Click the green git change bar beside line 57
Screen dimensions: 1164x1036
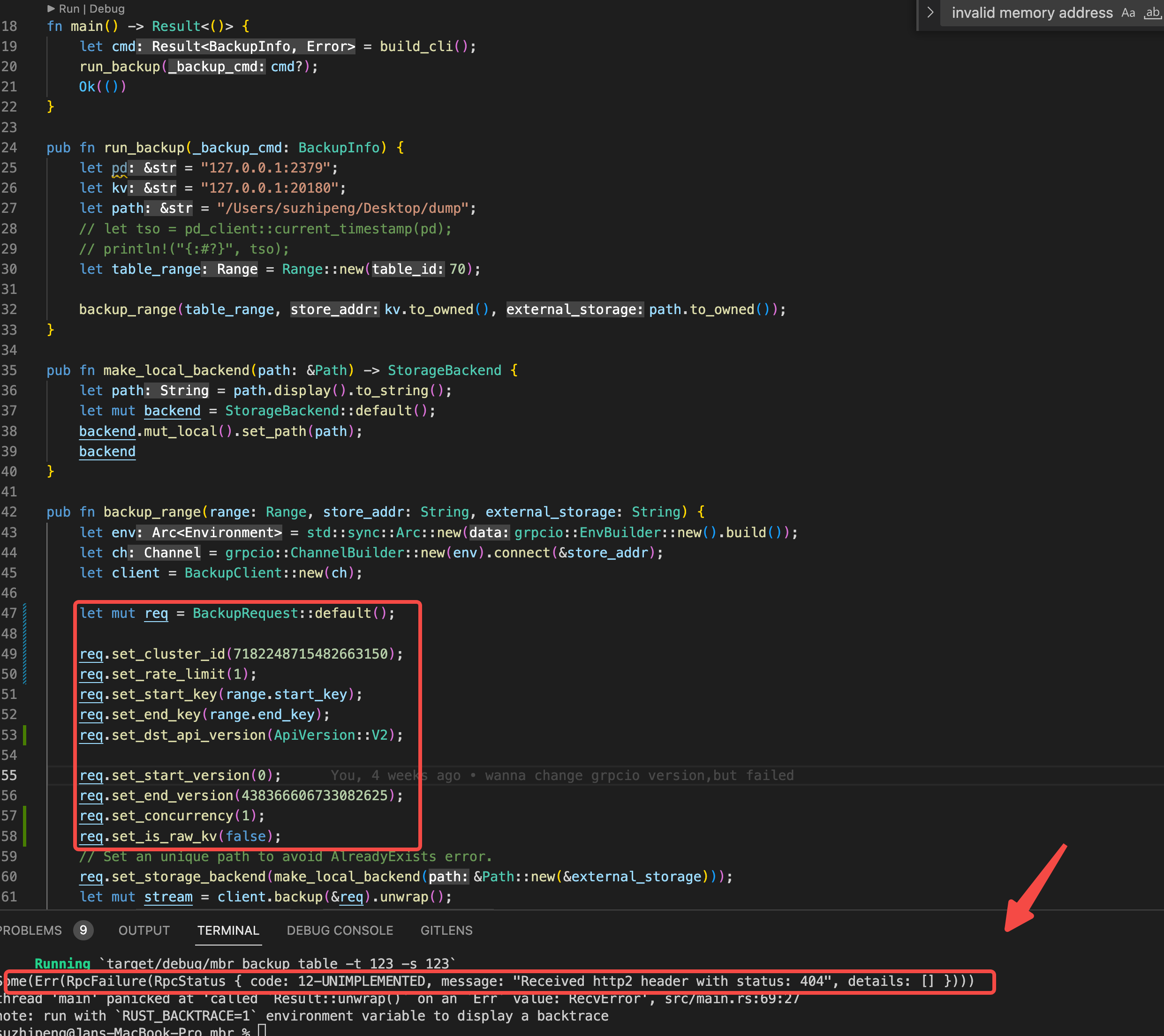coord(25,816)
